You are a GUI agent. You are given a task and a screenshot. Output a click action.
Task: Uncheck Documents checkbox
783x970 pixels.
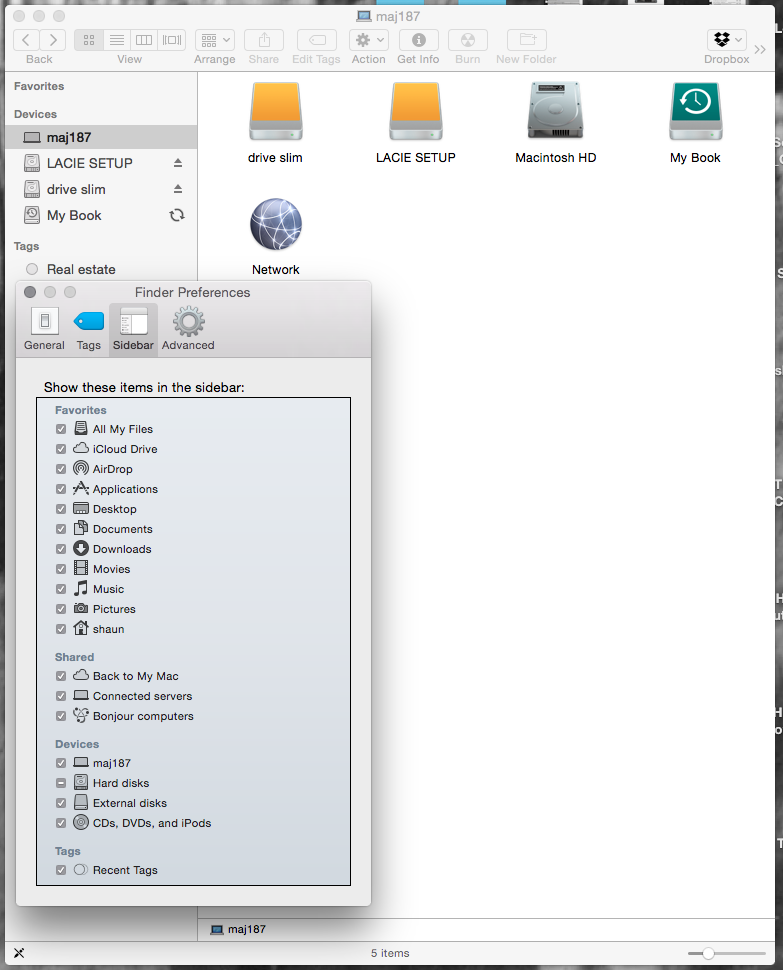61,529
